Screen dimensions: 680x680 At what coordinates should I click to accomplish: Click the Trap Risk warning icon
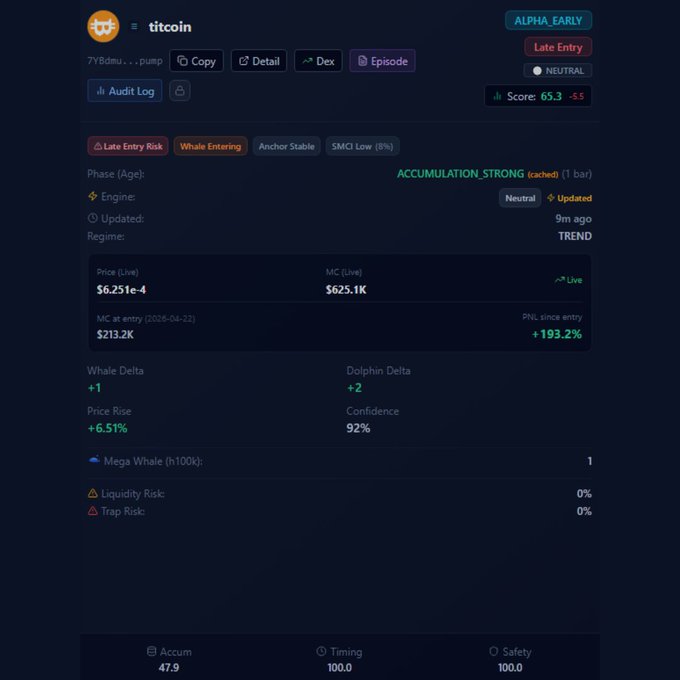click(93, 511)
